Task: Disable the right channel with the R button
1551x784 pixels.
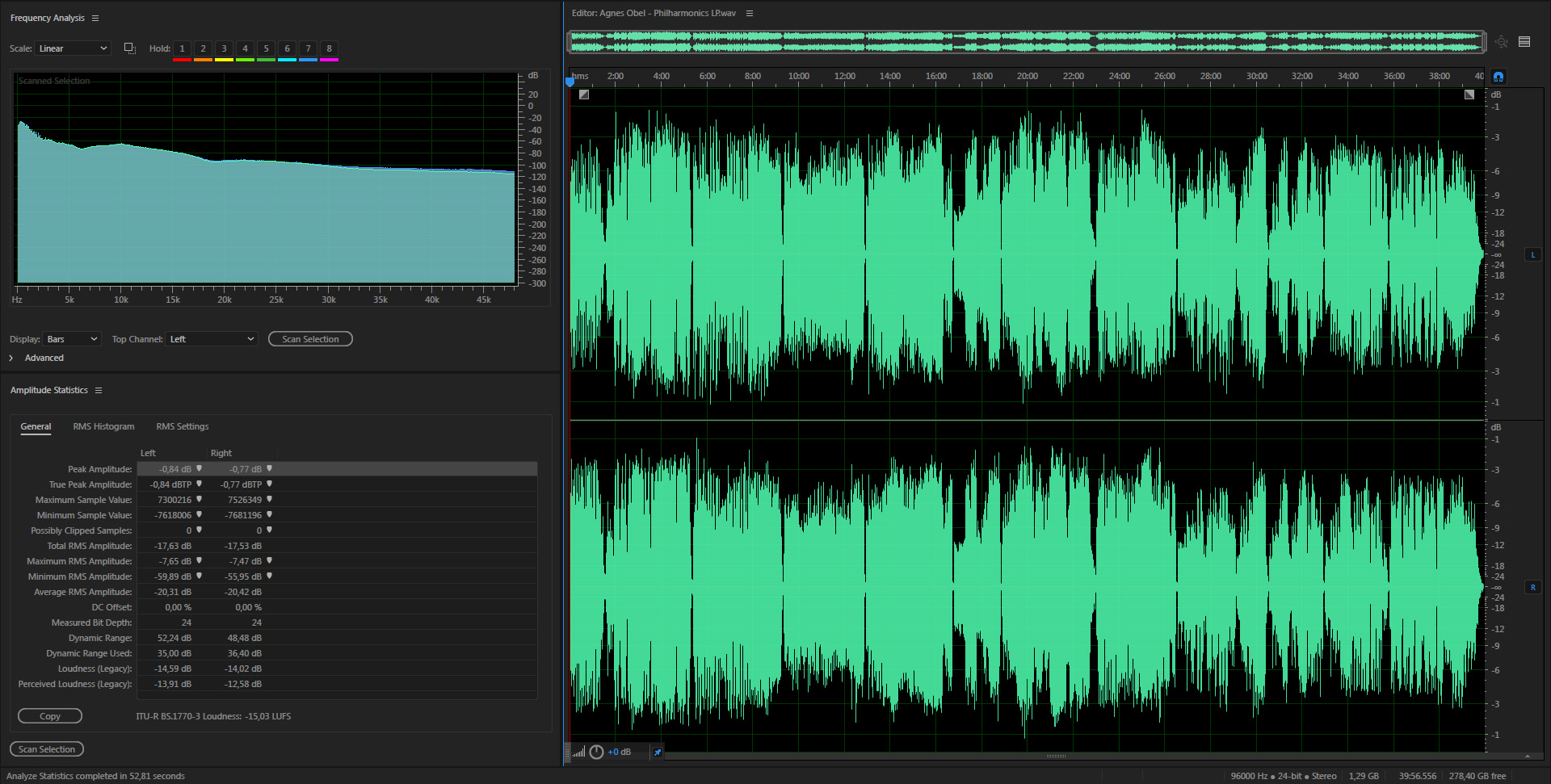Action: point(1532,587)
